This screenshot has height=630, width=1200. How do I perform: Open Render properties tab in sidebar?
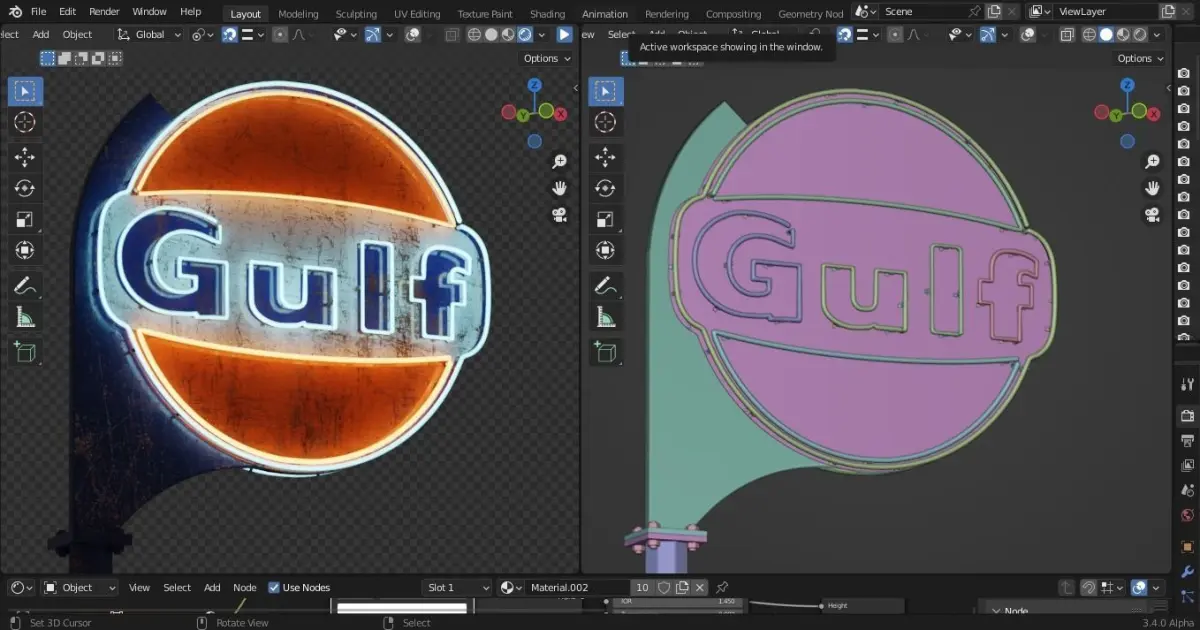click(1187, 416)
